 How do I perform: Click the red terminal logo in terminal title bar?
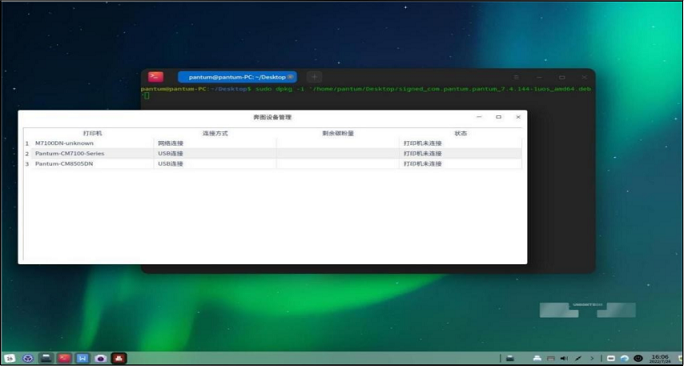(x=156, y=77)
